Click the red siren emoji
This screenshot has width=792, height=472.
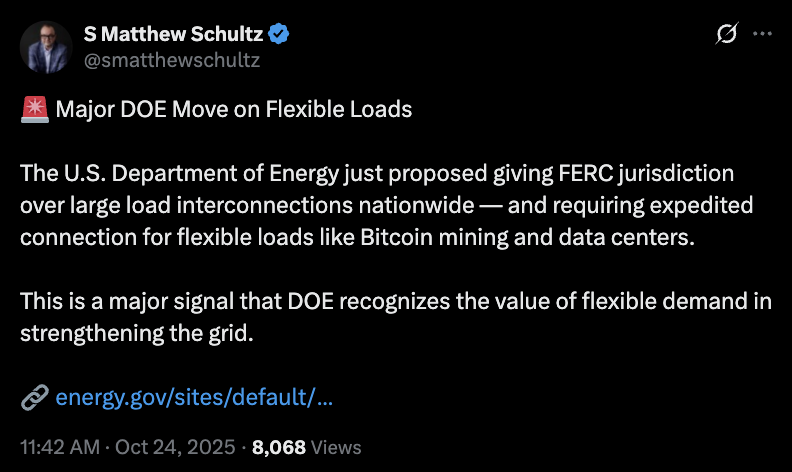34,109
